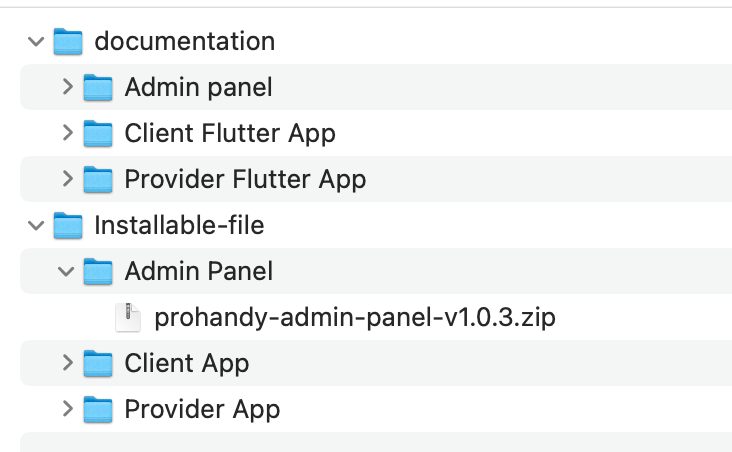Click the lowercase Admin panel folder icon
This screenshot has height=452, width=732.
[x=98, y=87]
